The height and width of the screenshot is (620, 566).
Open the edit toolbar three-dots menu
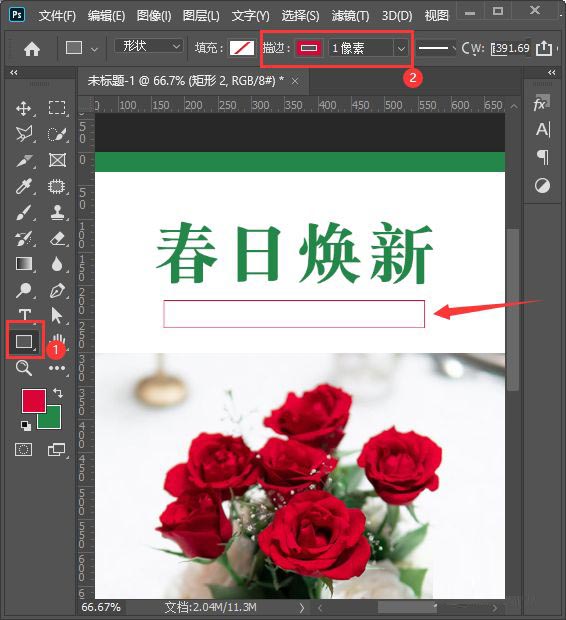(x=57, y=368)
